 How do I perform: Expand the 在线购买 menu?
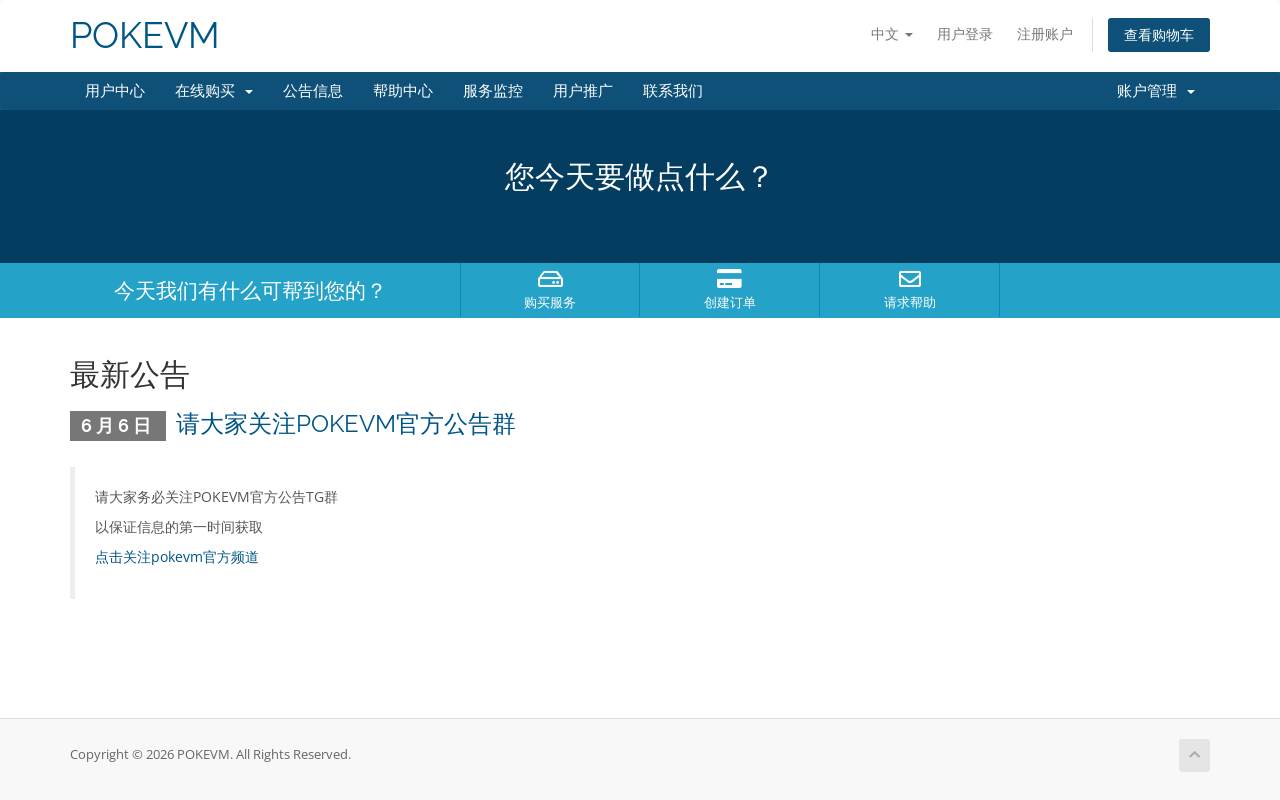point(214,91)
